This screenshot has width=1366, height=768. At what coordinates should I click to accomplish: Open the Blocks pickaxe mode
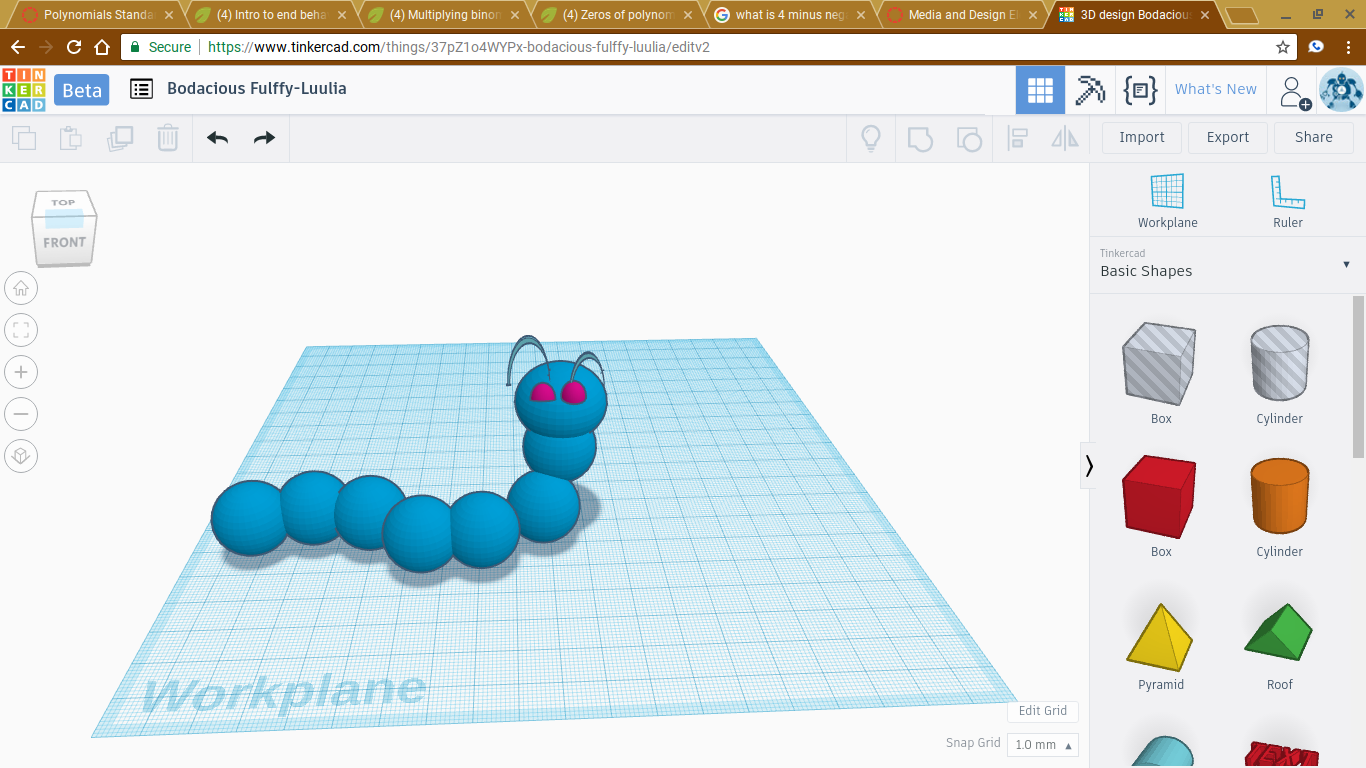[x=1090, y=90]
